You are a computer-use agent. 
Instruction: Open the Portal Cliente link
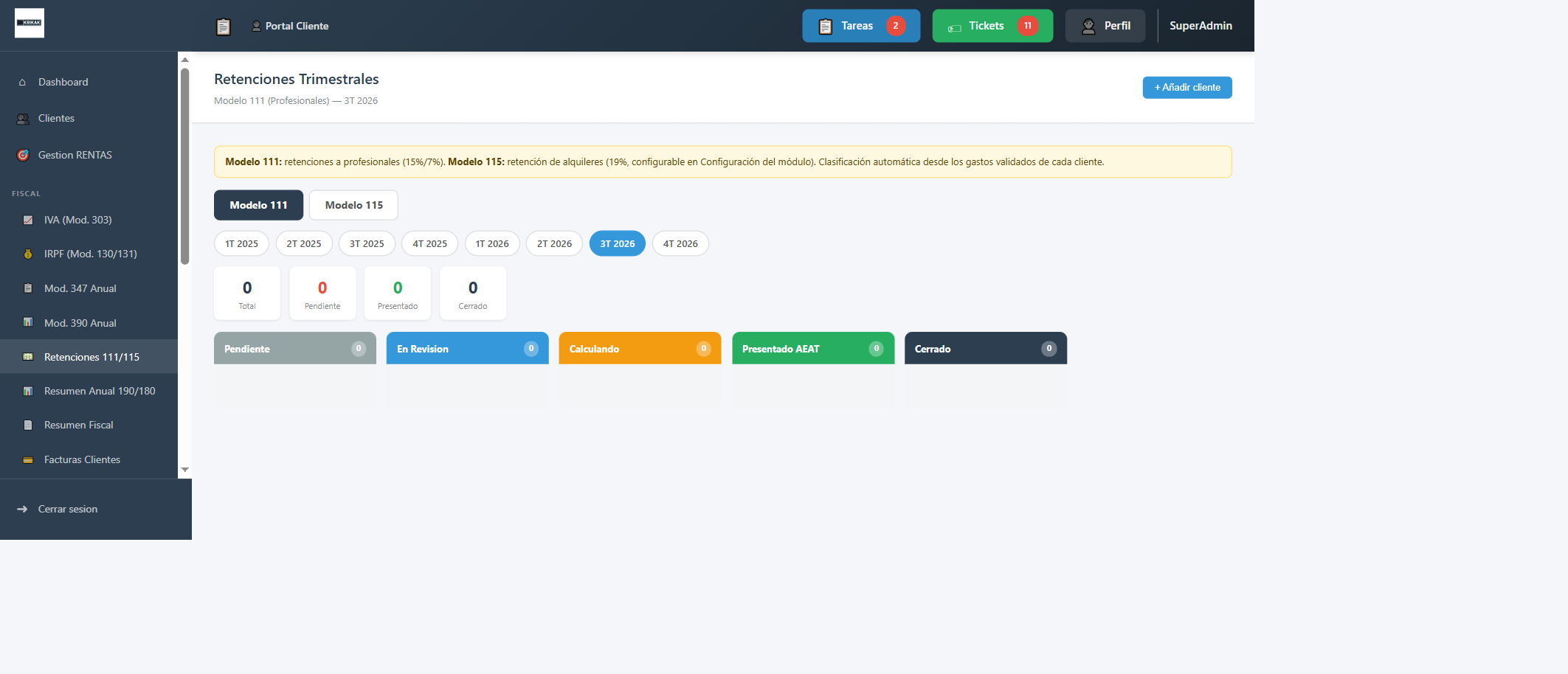pyautogui.click(x=290, y=26)
